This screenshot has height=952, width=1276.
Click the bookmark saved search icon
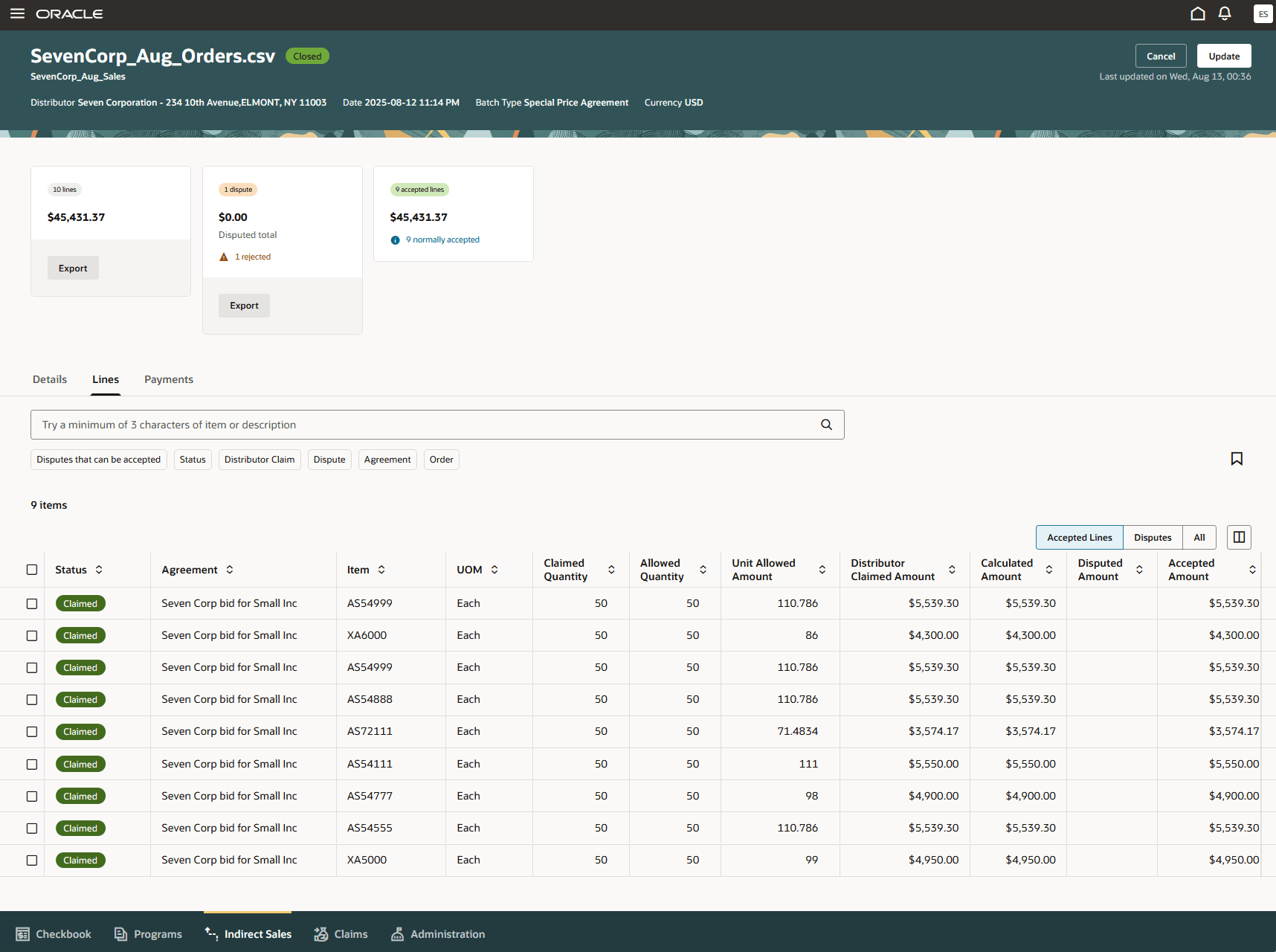pyautogui.click(x=1237, y=459)
